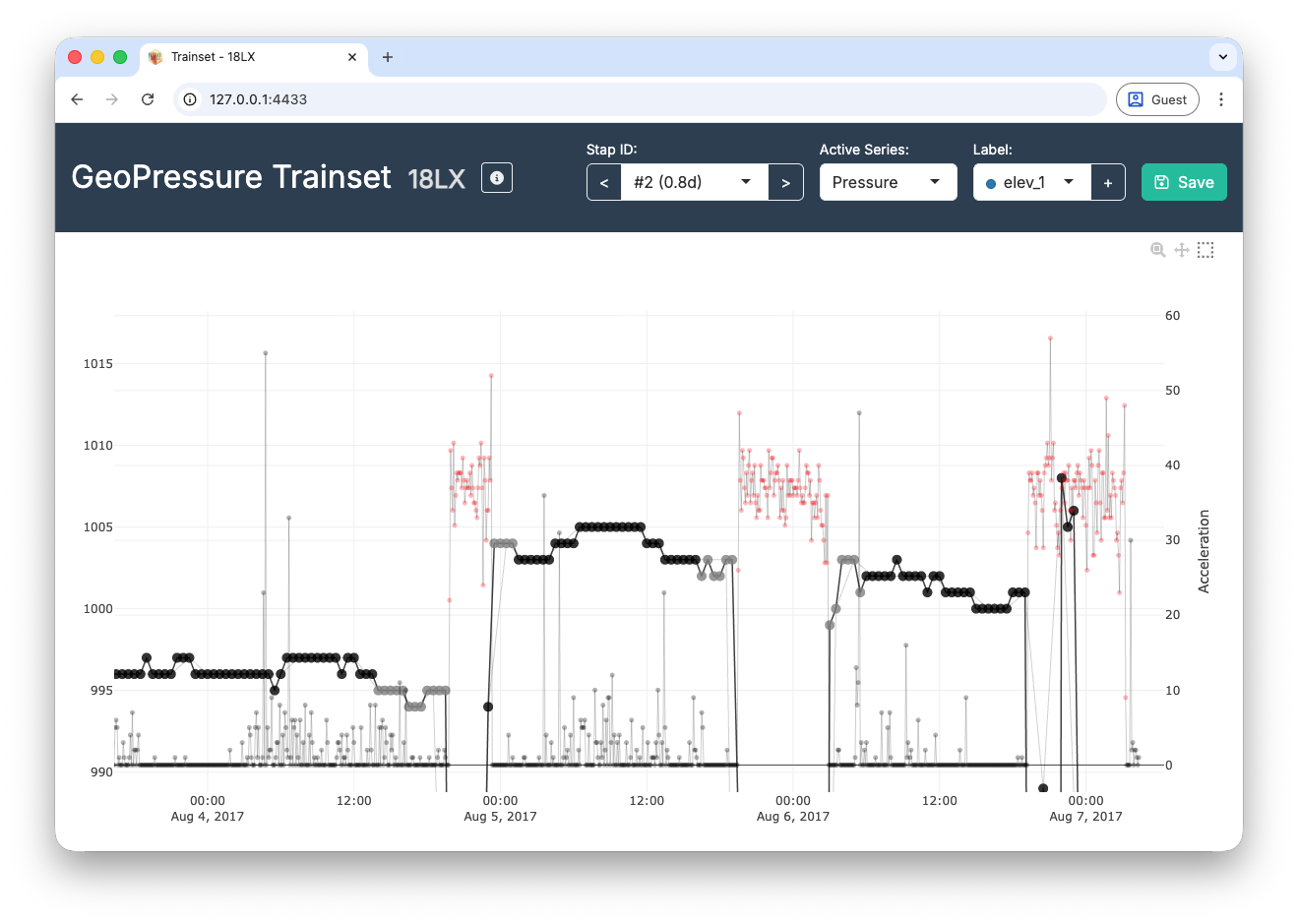Screen dimensions: 1298x924
Task: Open the browser three-dot menu
Action: (1221, 99)
